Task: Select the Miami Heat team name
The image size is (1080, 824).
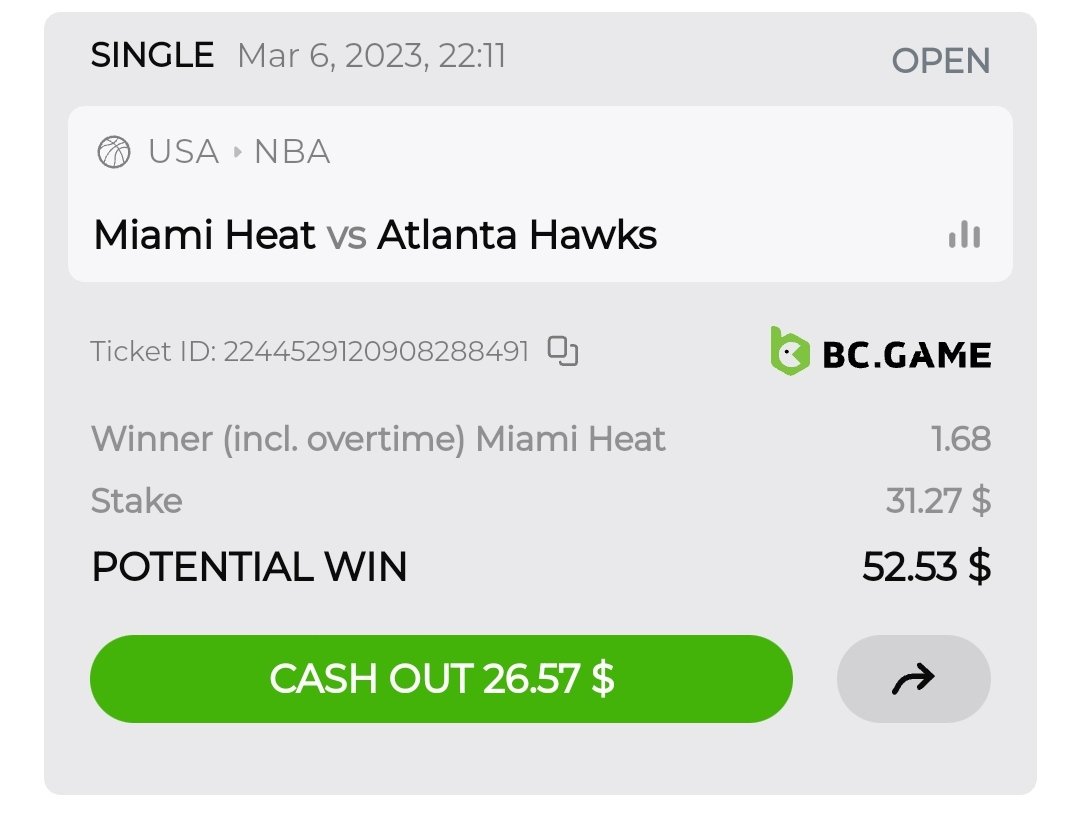Action: tap(204, 236)
